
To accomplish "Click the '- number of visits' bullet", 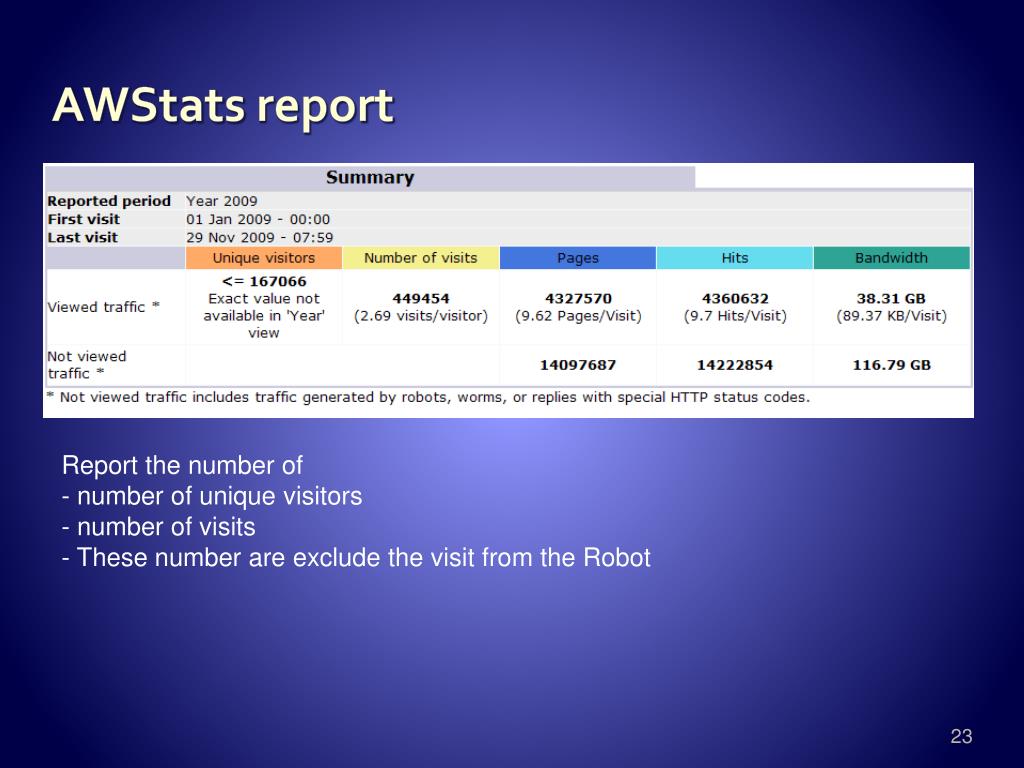I will coord(159,527).
